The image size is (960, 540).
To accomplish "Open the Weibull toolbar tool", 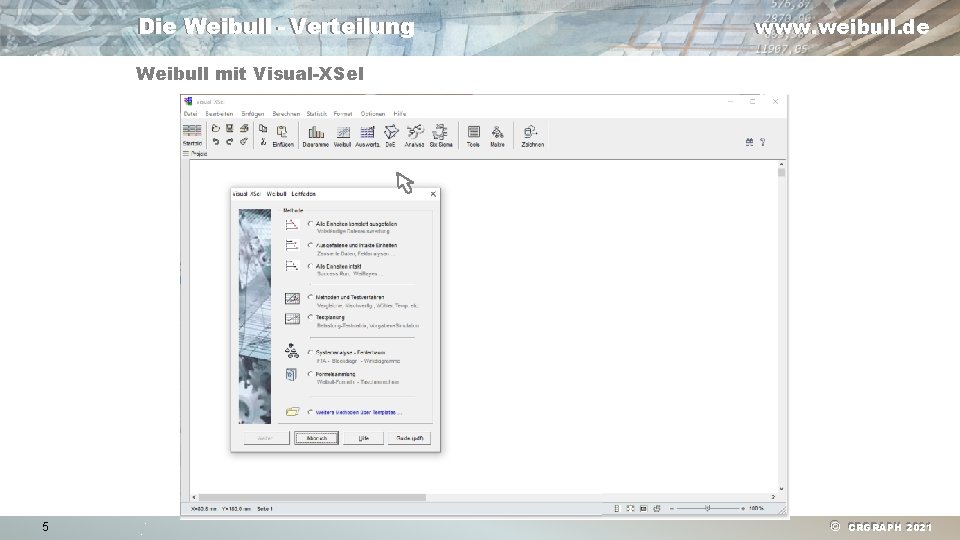I will point(342,136).
